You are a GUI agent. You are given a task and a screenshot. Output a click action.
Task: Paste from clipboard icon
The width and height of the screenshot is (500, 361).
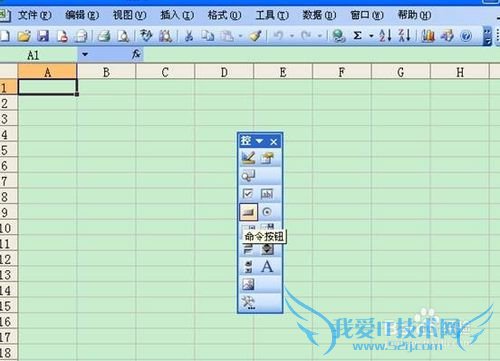(227, 36)
